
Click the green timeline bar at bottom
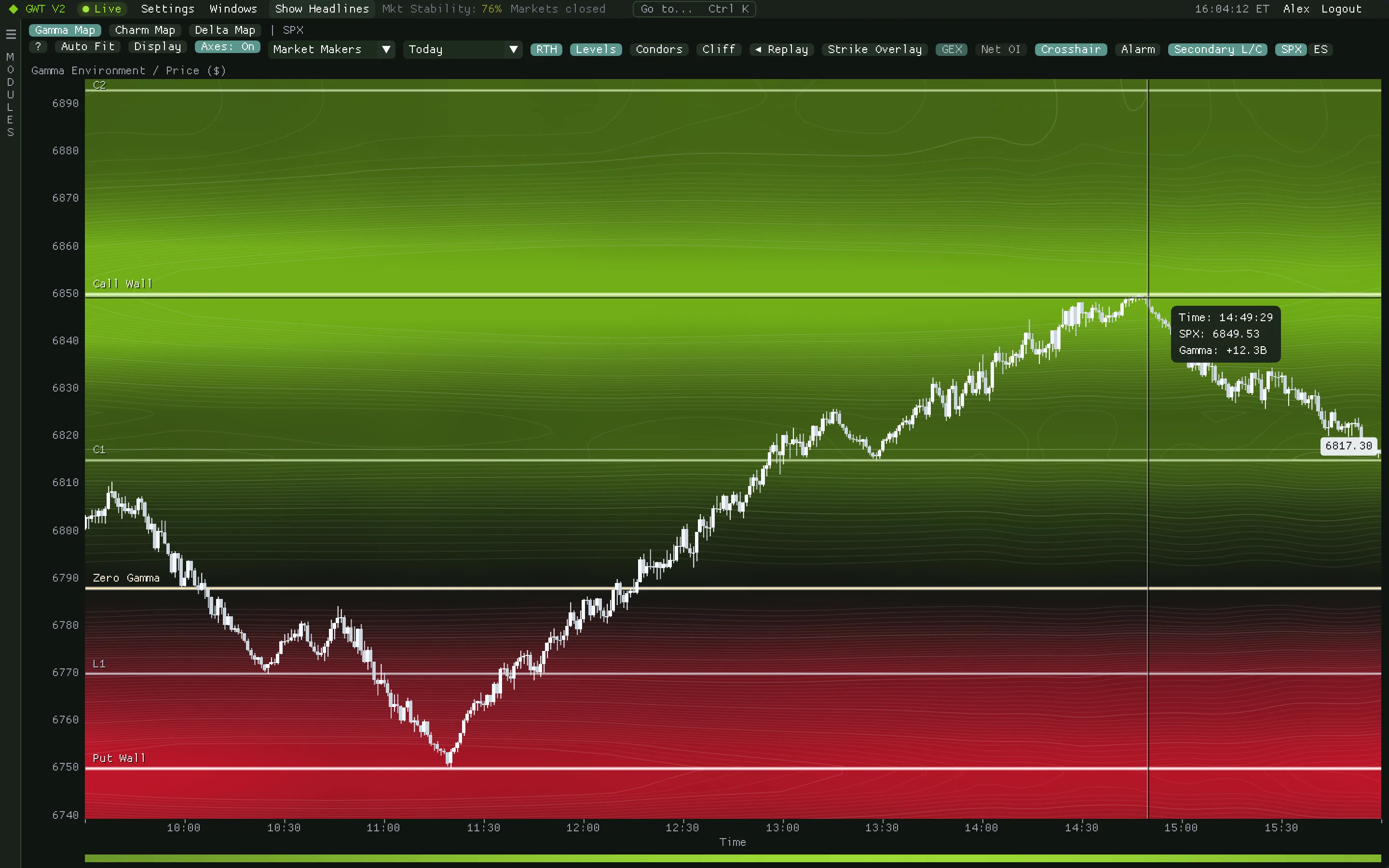tap(733, 858)
